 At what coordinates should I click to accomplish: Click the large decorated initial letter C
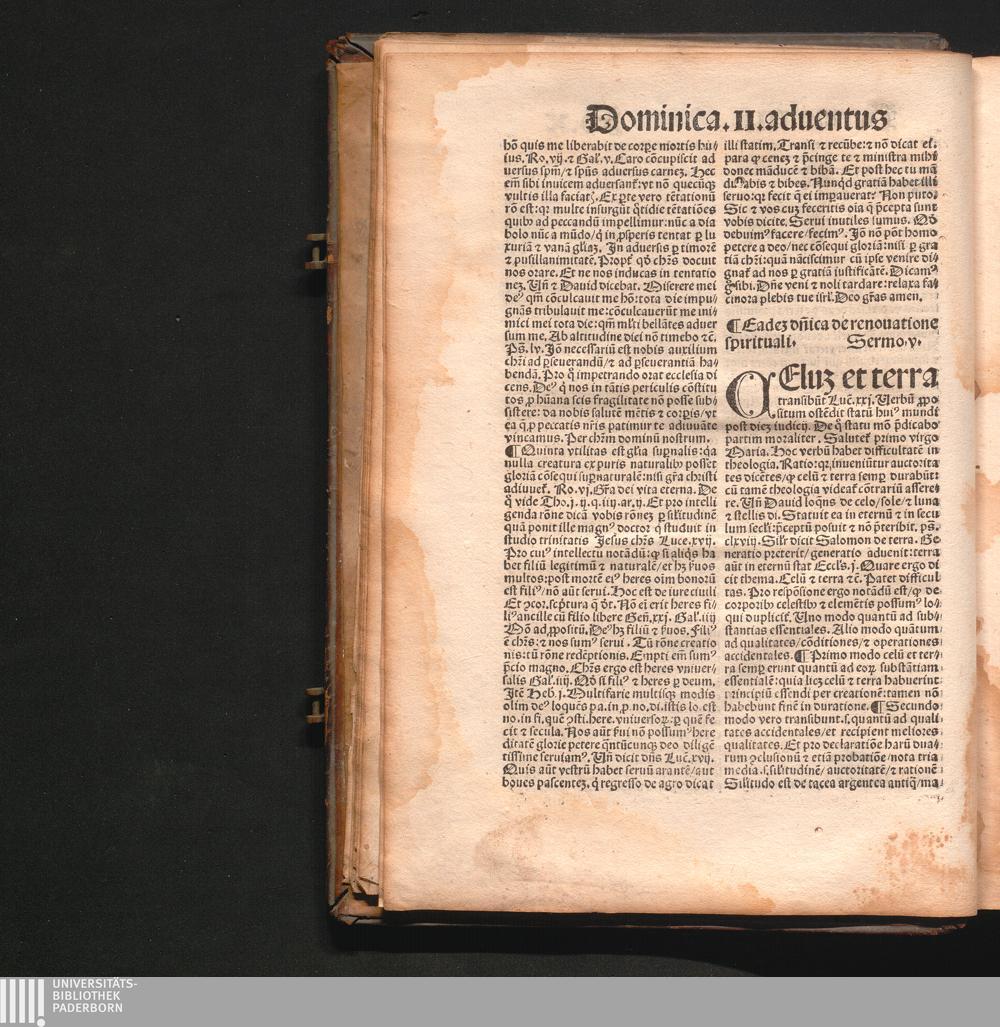746,393
